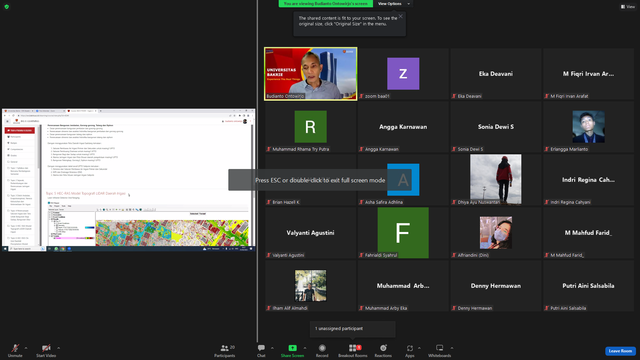This screenshot has height=360, width=640.
Task: Open the Chat panel
Action: click(261, 350)
